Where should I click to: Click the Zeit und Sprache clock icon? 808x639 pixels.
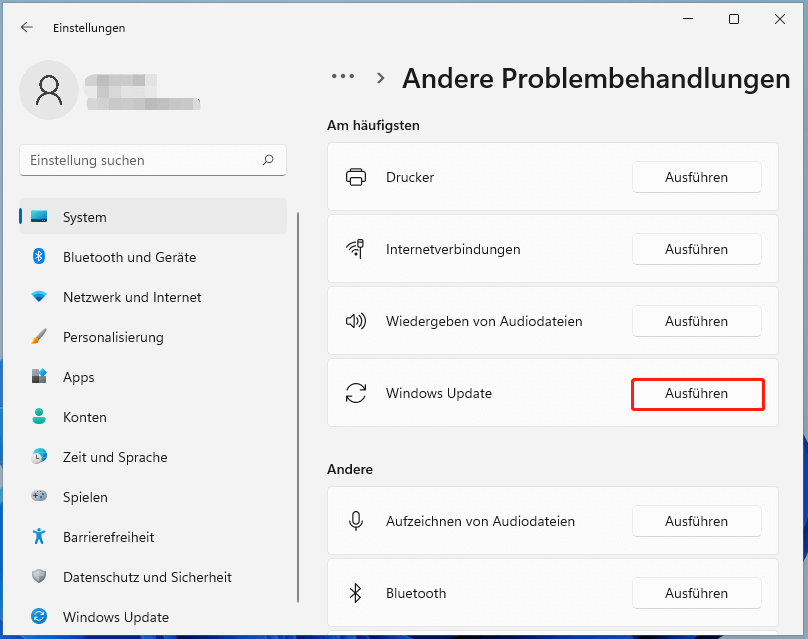coord(39,457)
